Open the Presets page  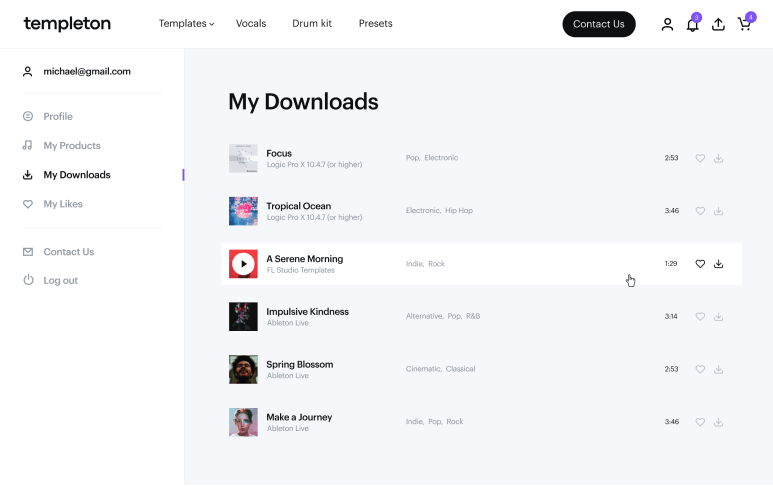(x=376, y=24)
